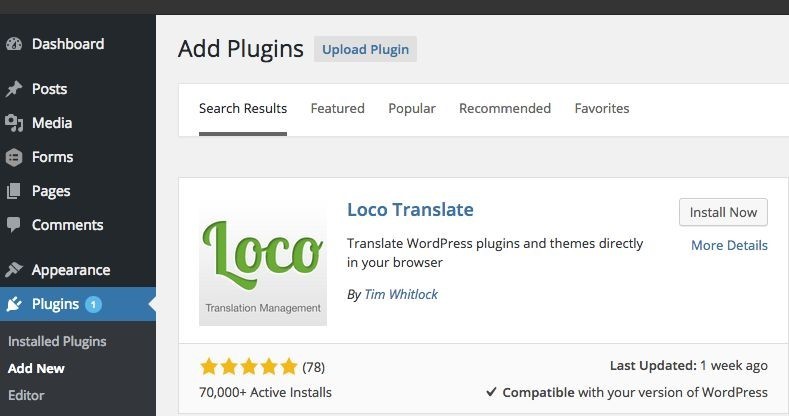The image size is (789, 416).
Task: Click the Posts pushpin icon
Action: coord(14,89)
